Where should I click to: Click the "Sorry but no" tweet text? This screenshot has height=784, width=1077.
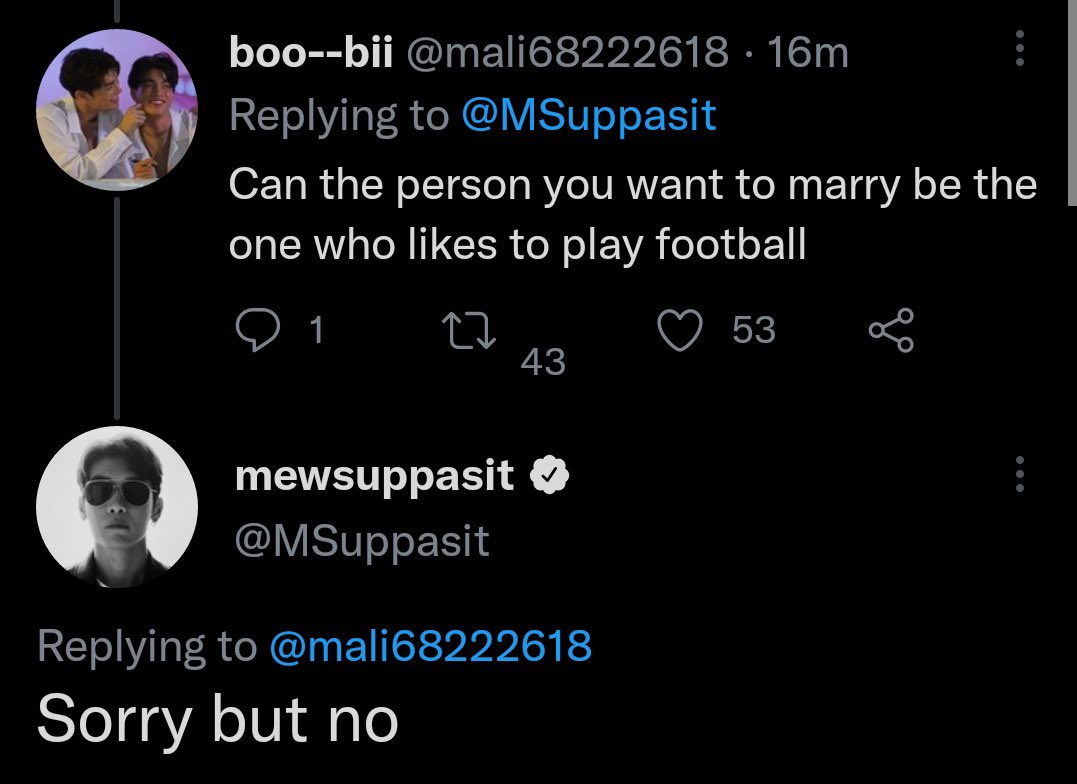[x=218, y=719]
